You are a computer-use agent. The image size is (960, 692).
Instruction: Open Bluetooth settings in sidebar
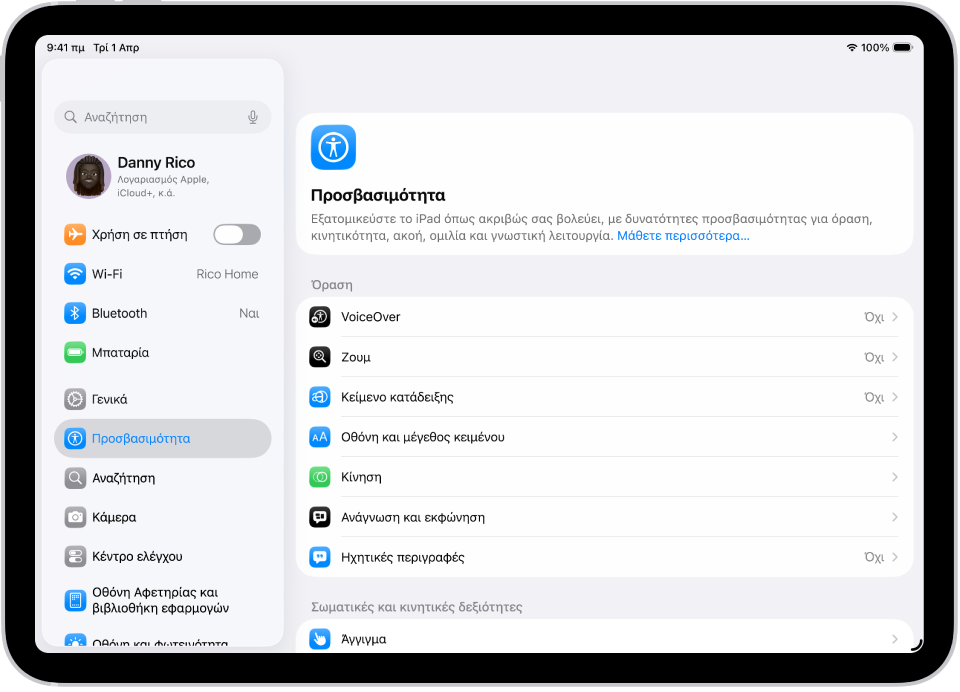point(162,313)
